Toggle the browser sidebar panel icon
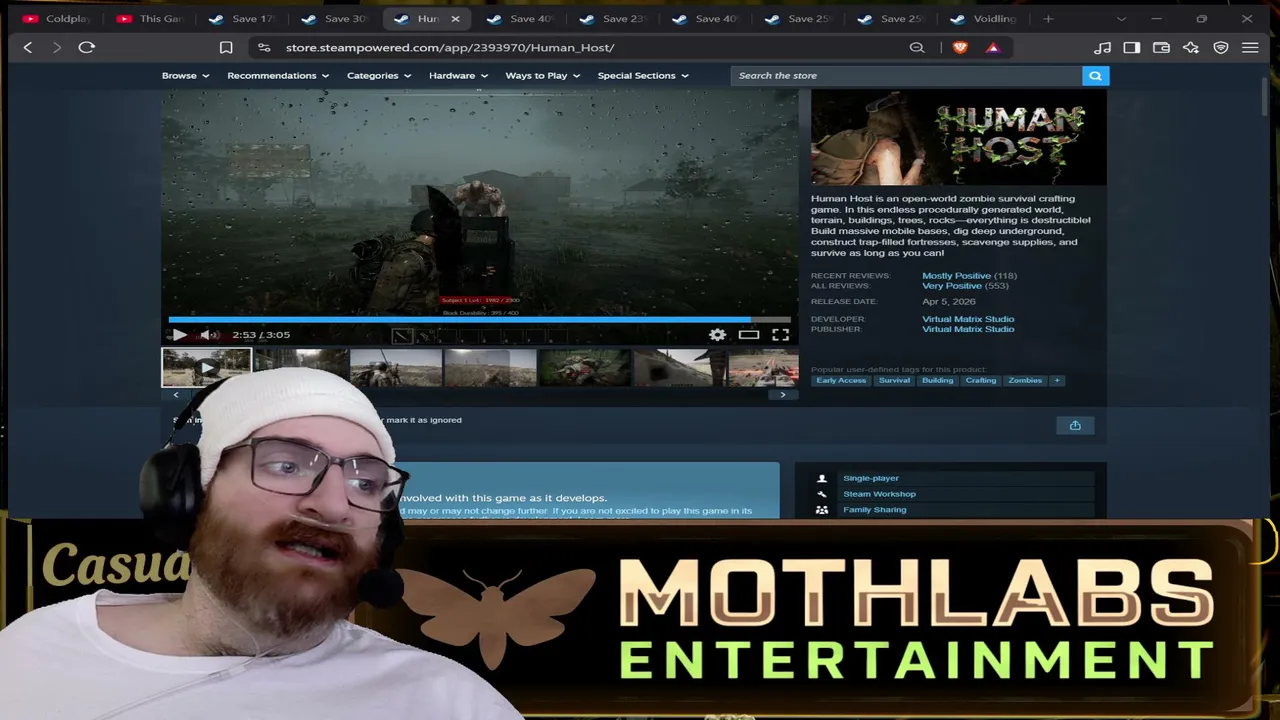Image resolution: width=1280 pixels, height=720 pixels. coord(1132,47)
